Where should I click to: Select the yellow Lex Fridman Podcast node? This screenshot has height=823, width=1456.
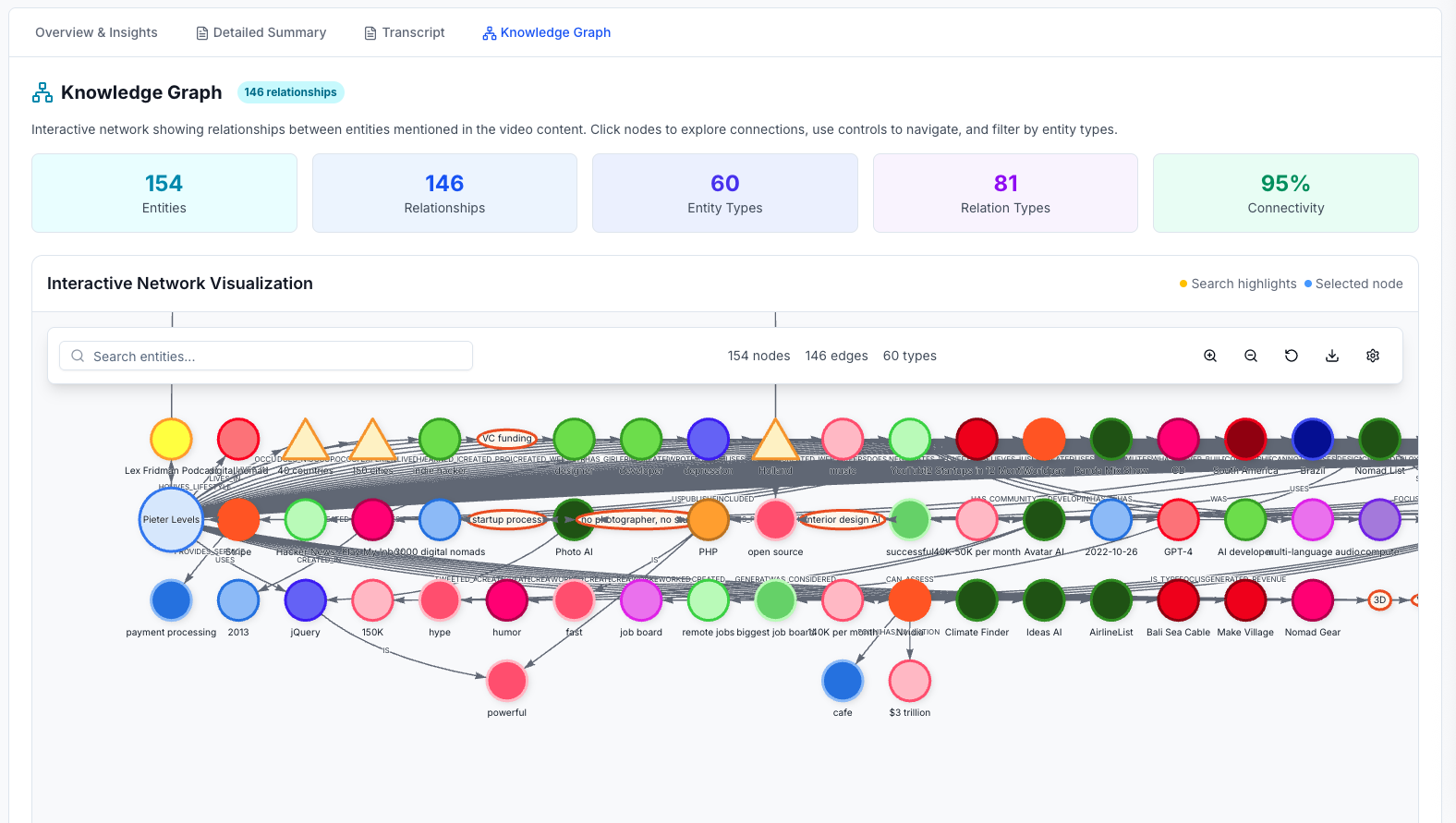coord(171,440)
